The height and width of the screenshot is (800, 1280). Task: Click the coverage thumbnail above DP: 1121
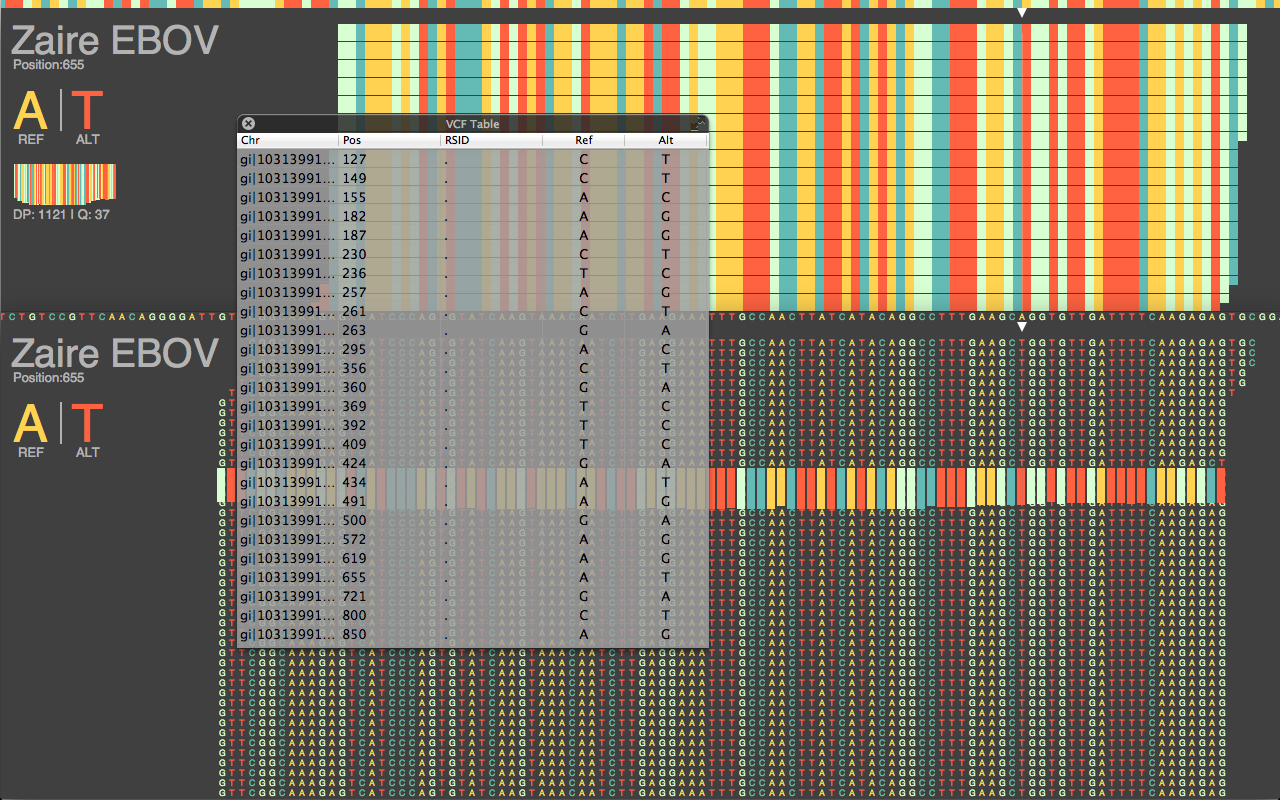[65, 183]
